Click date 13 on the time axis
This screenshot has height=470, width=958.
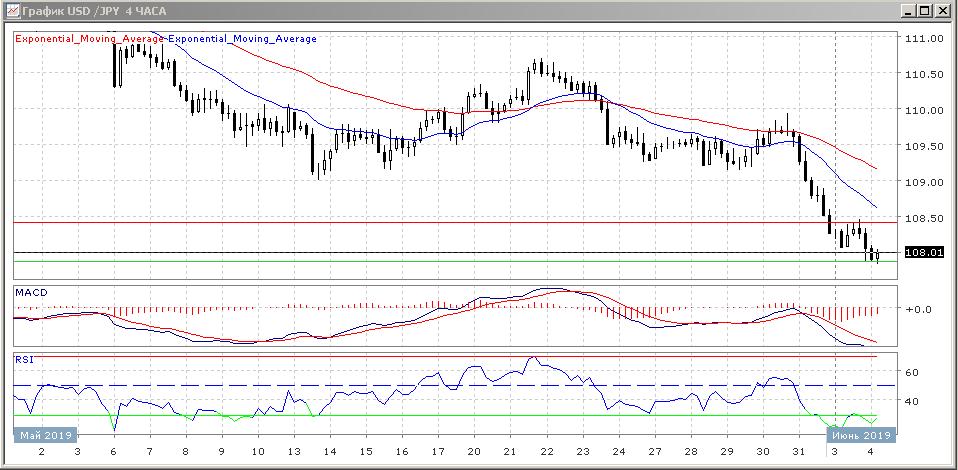tap(293, 453)
